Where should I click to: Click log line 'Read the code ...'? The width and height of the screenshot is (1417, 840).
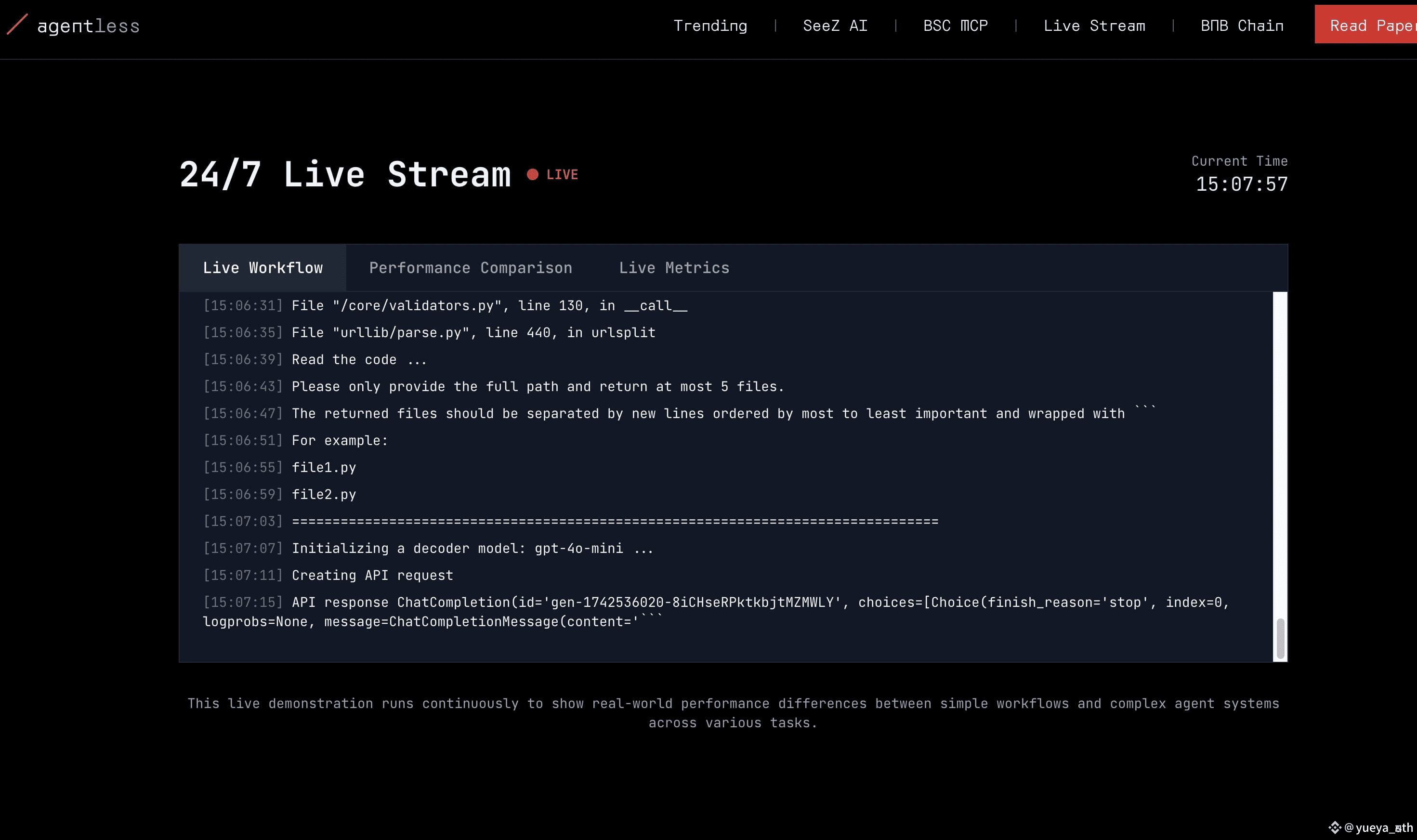[x=315, y=359]
